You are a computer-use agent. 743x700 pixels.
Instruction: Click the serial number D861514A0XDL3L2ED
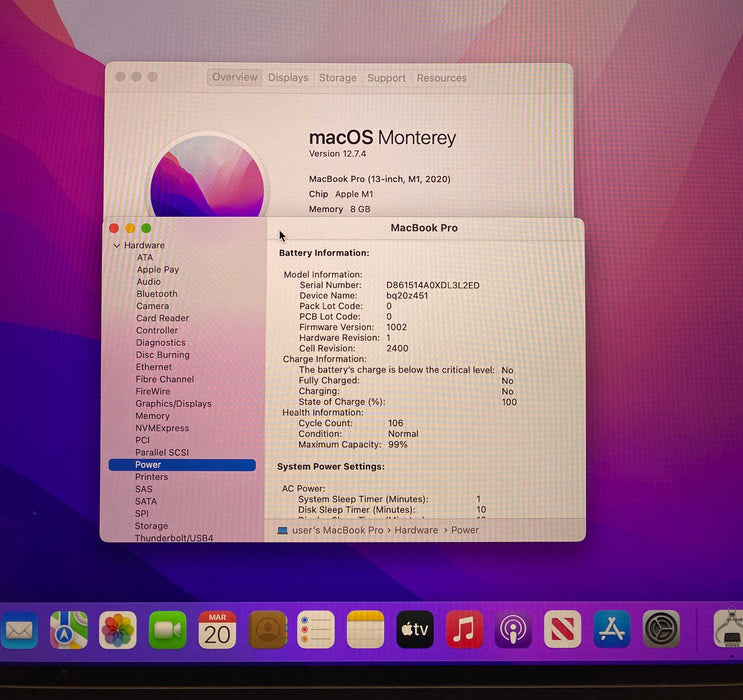pyautogui.click(x=433, y=285)
